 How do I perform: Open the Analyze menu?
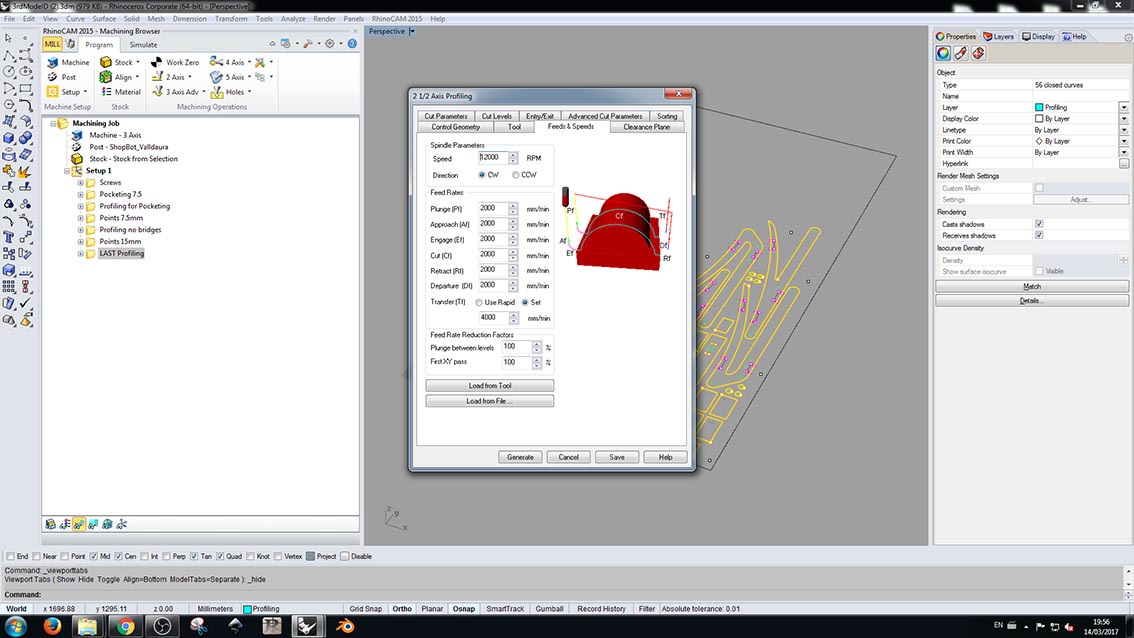pyautogui.click(x=293, y=19)
